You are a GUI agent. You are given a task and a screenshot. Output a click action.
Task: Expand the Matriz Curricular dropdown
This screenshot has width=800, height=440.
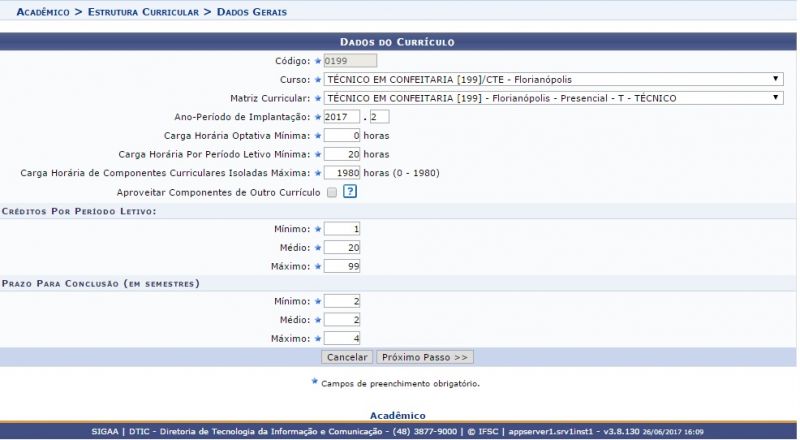point(553,98)
